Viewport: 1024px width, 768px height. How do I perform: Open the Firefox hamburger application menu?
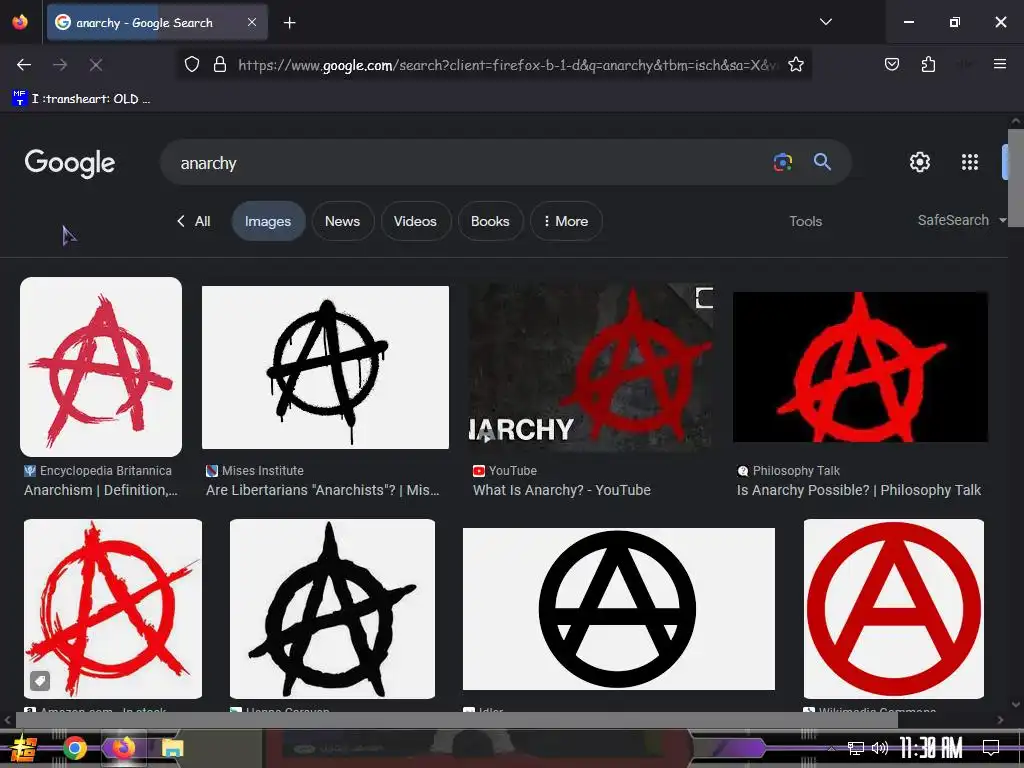click(x=999, y=64)
